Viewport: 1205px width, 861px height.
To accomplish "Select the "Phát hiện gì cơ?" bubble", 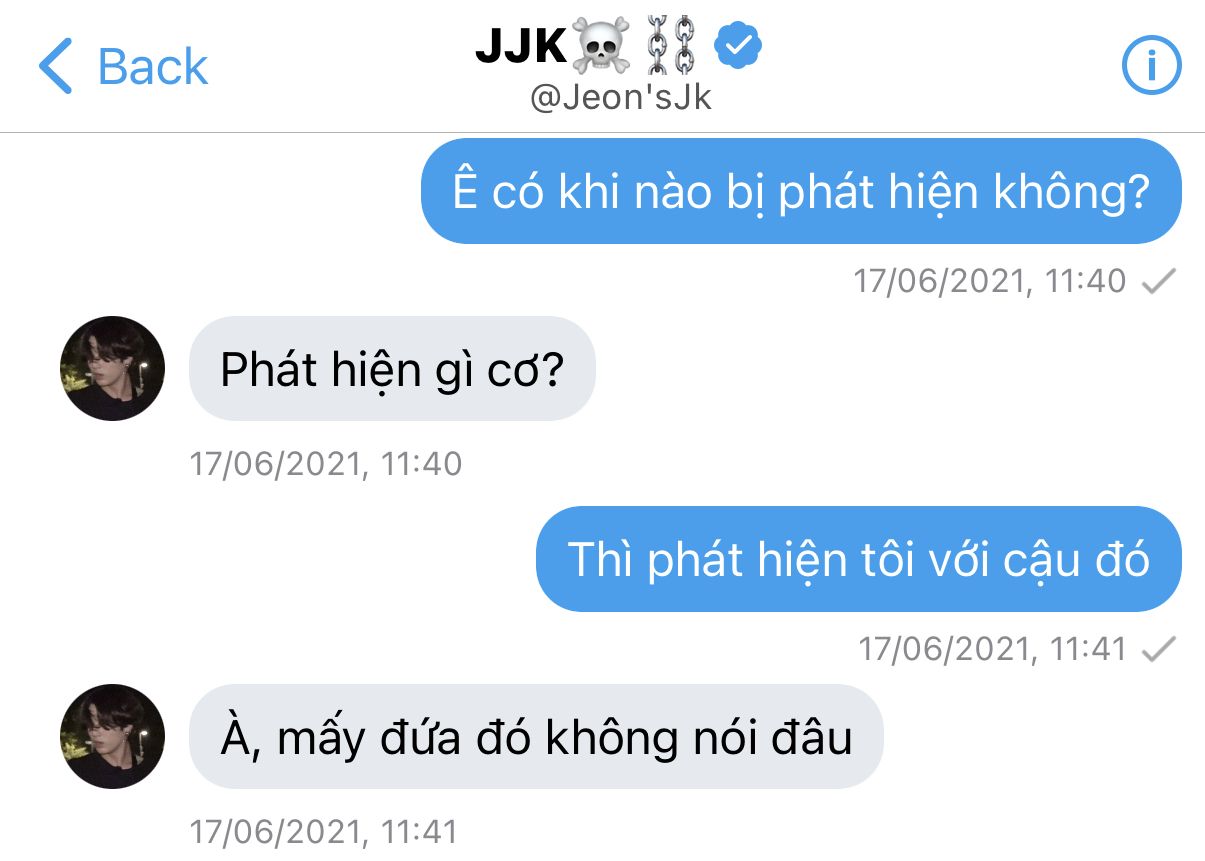I will (x=392, y=368).
